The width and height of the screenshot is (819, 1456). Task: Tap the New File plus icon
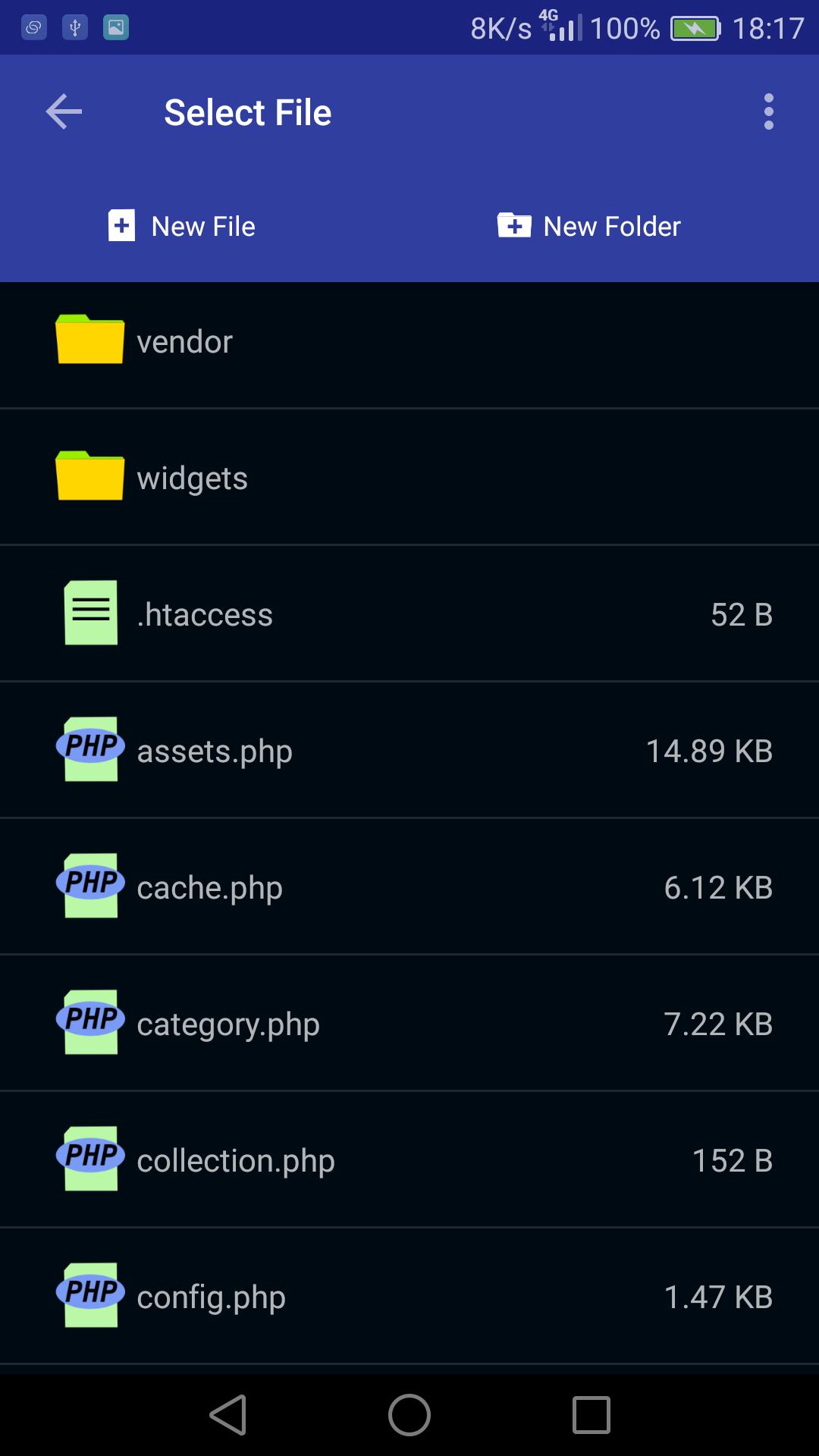click(121, 226)
